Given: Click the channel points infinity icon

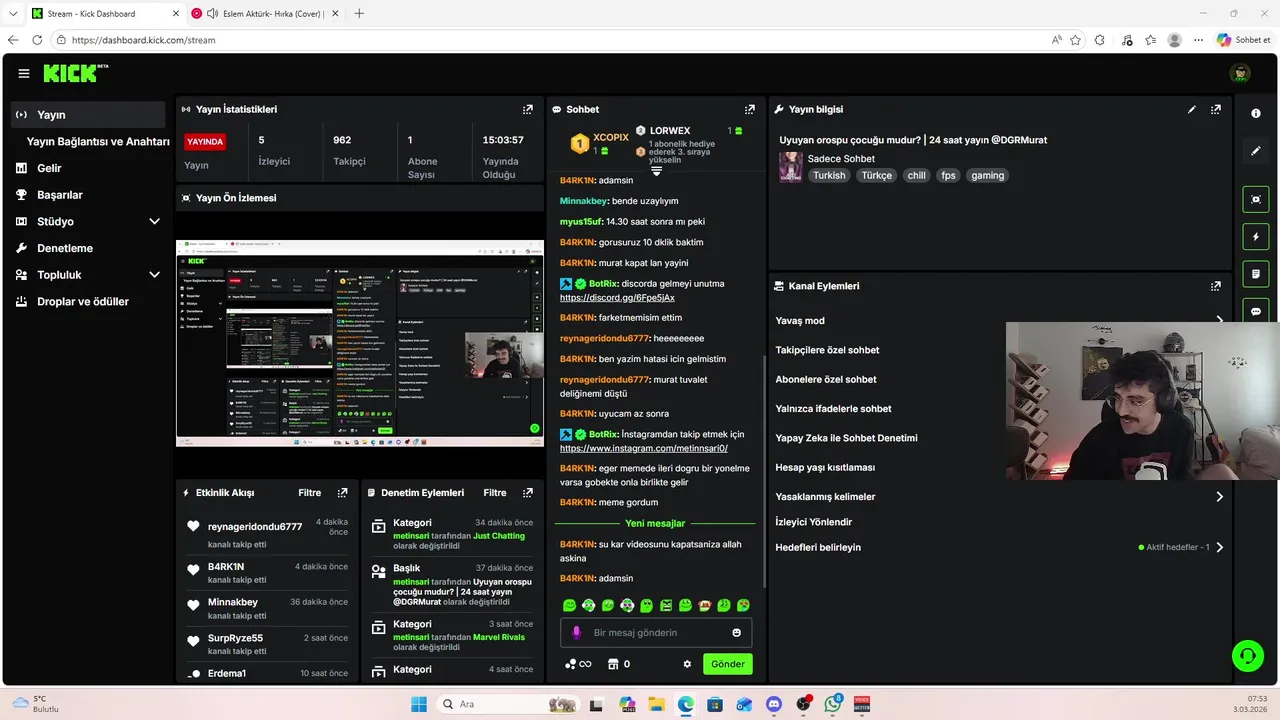Looking at the screenshot, I should click(578, 664).
